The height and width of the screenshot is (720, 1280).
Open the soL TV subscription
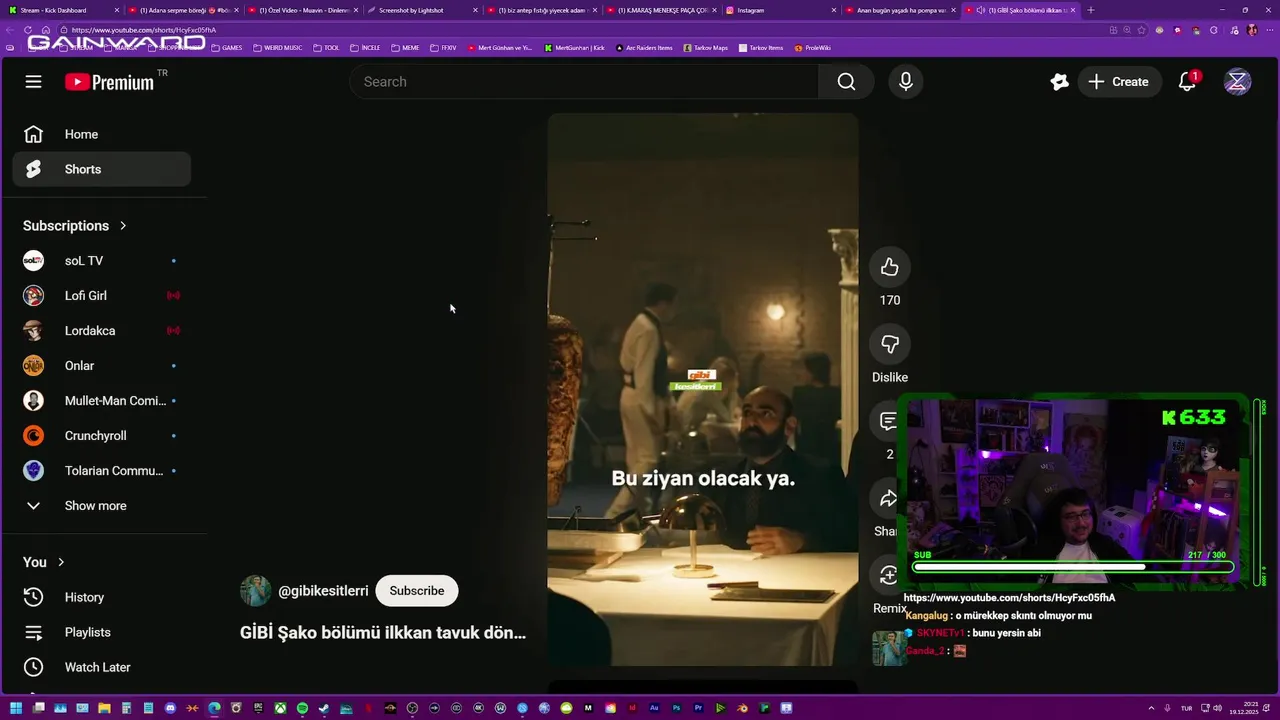coord(101,261)
